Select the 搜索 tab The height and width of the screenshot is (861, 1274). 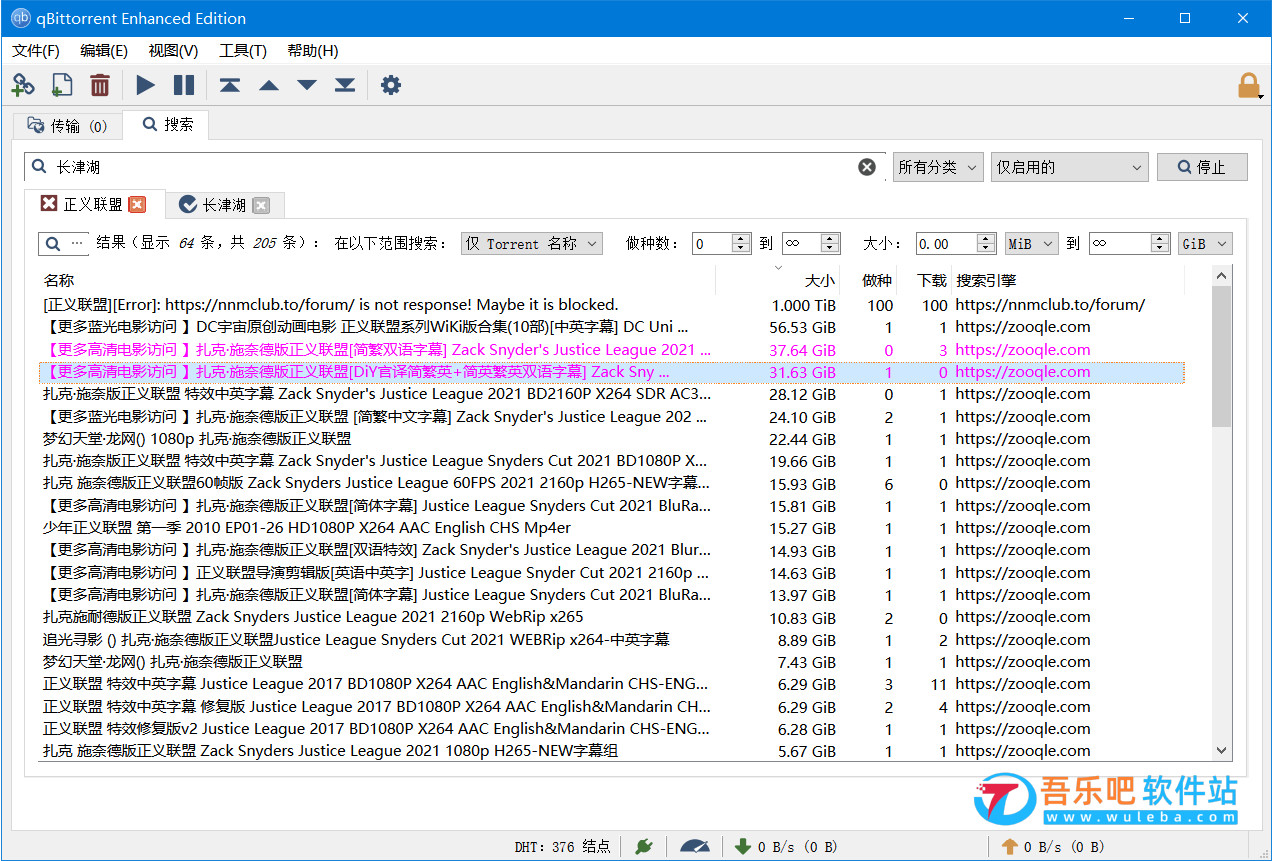pyautogui.click(x=168, y=124)
